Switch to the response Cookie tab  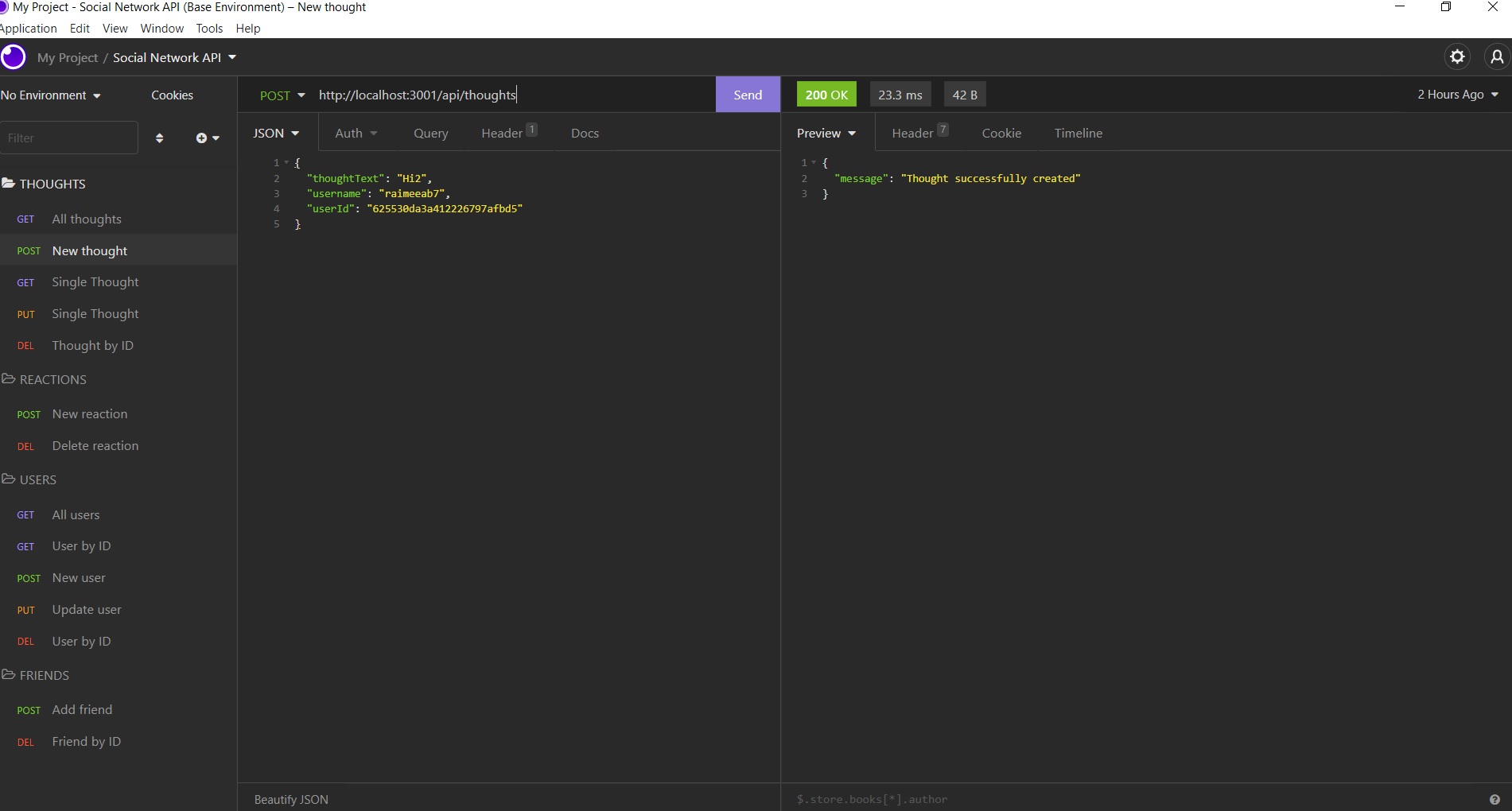tap(1001, 134)
